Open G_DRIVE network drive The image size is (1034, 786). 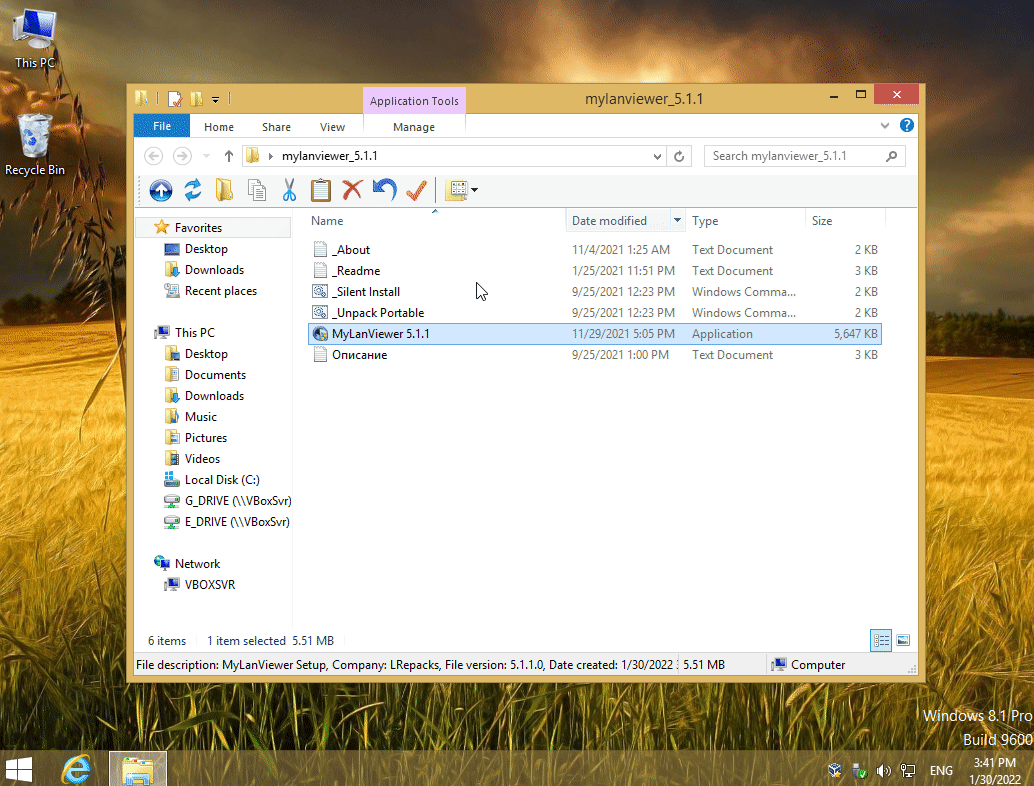(237, 501)
